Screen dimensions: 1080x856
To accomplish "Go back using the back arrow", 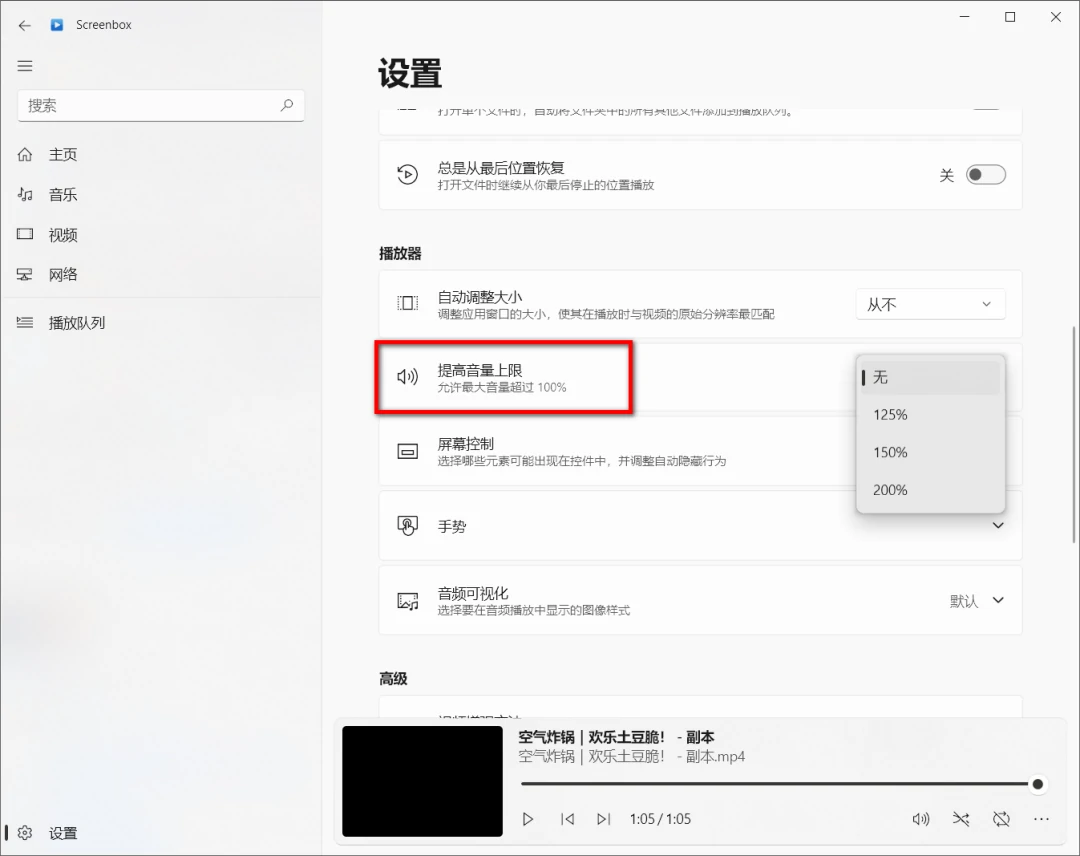I will pos(25,25).
